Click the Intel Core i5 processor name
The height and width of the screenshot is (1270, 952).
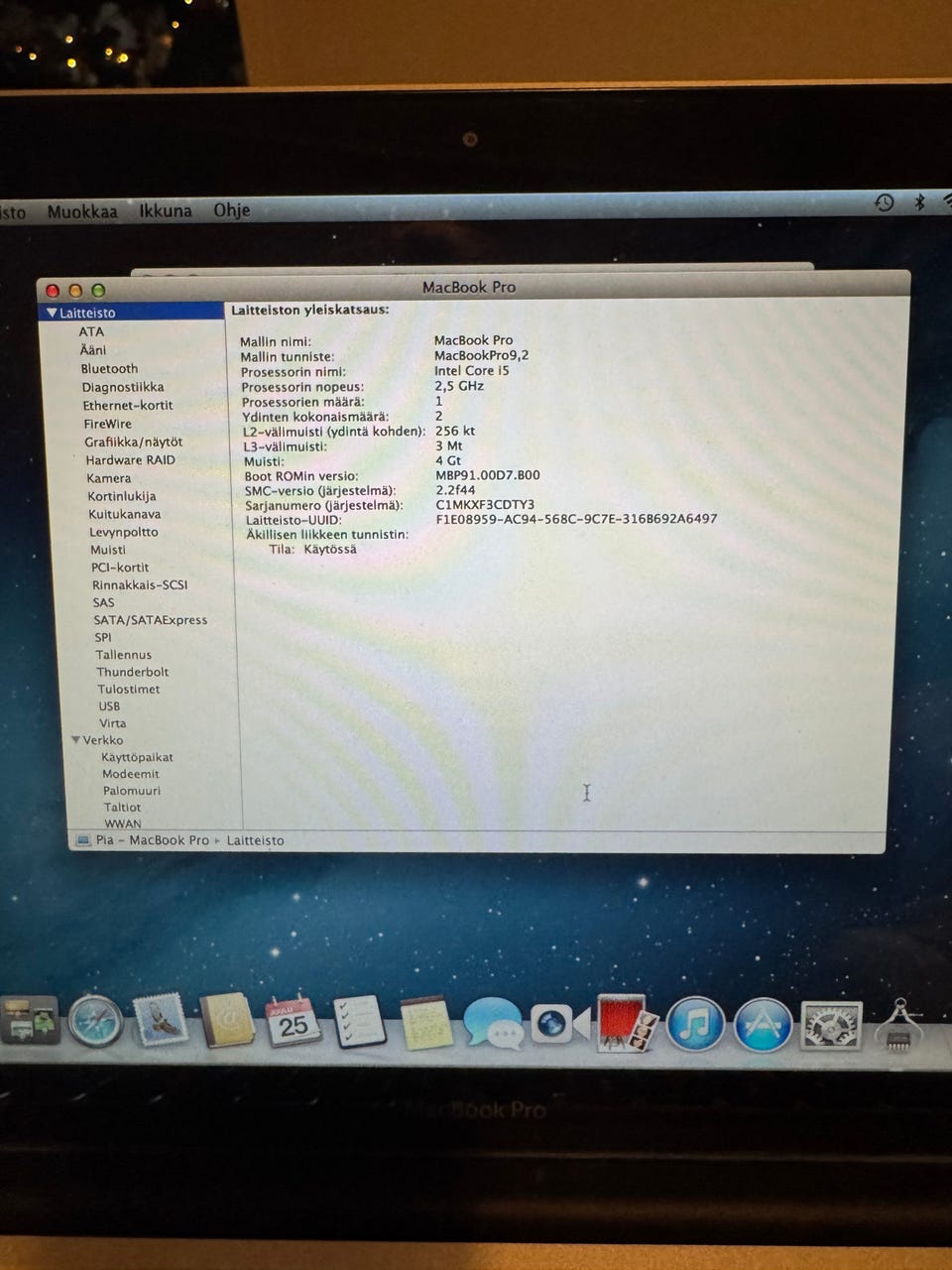471,370
